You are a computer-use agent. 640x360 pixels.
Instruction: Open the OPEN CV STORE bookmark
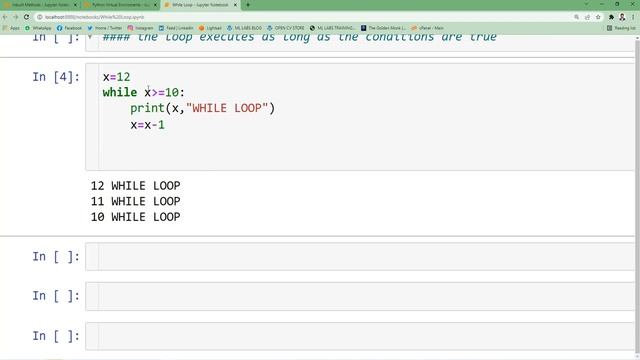tap(286, 28)
